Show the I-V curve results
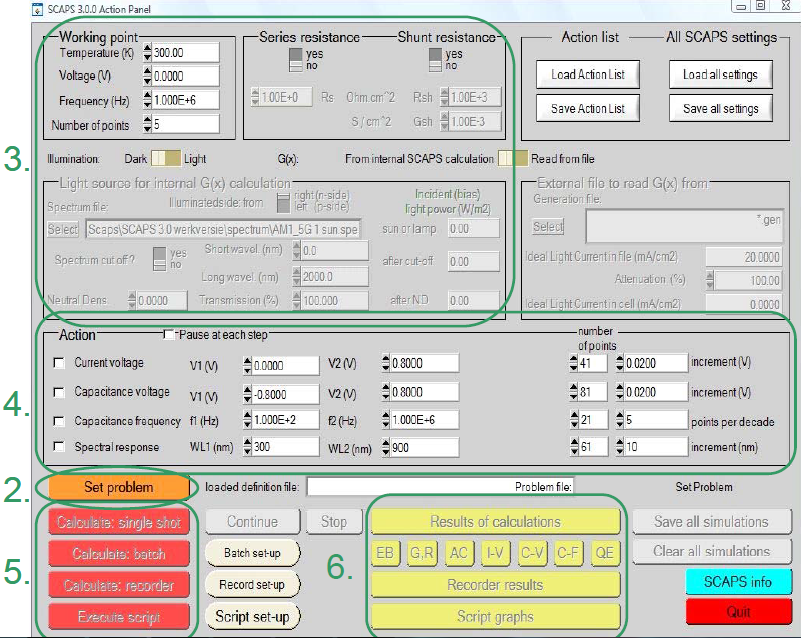 [495, 552]
